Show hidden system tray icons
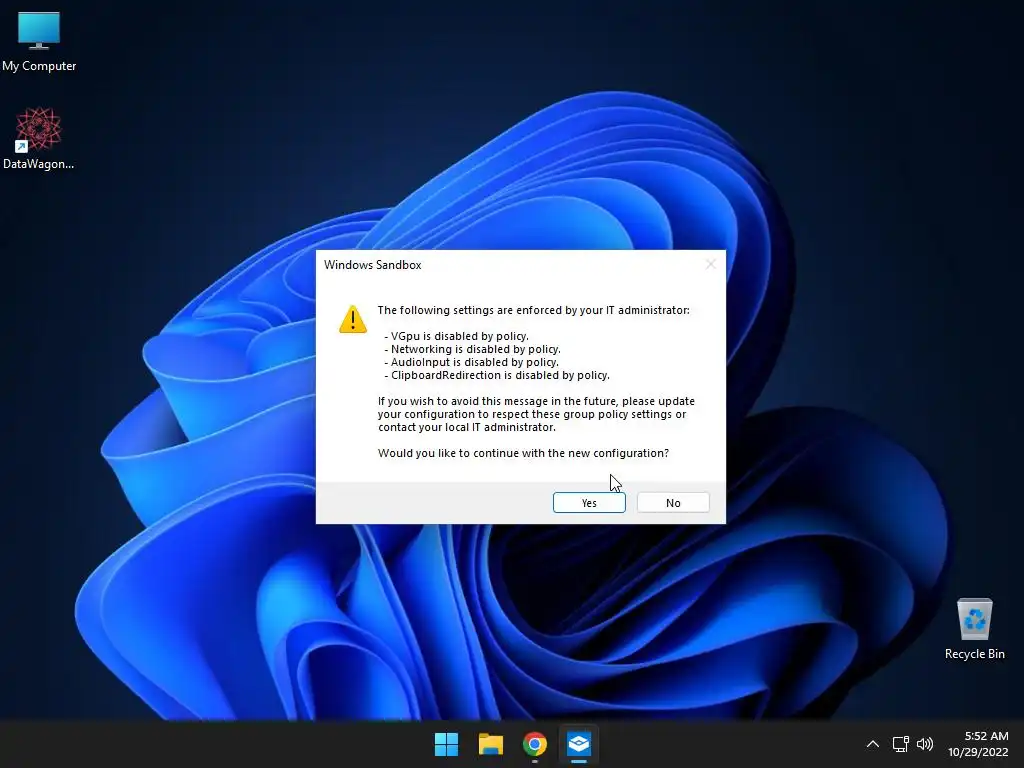1024x768 pixels. (x=872, y=744)
